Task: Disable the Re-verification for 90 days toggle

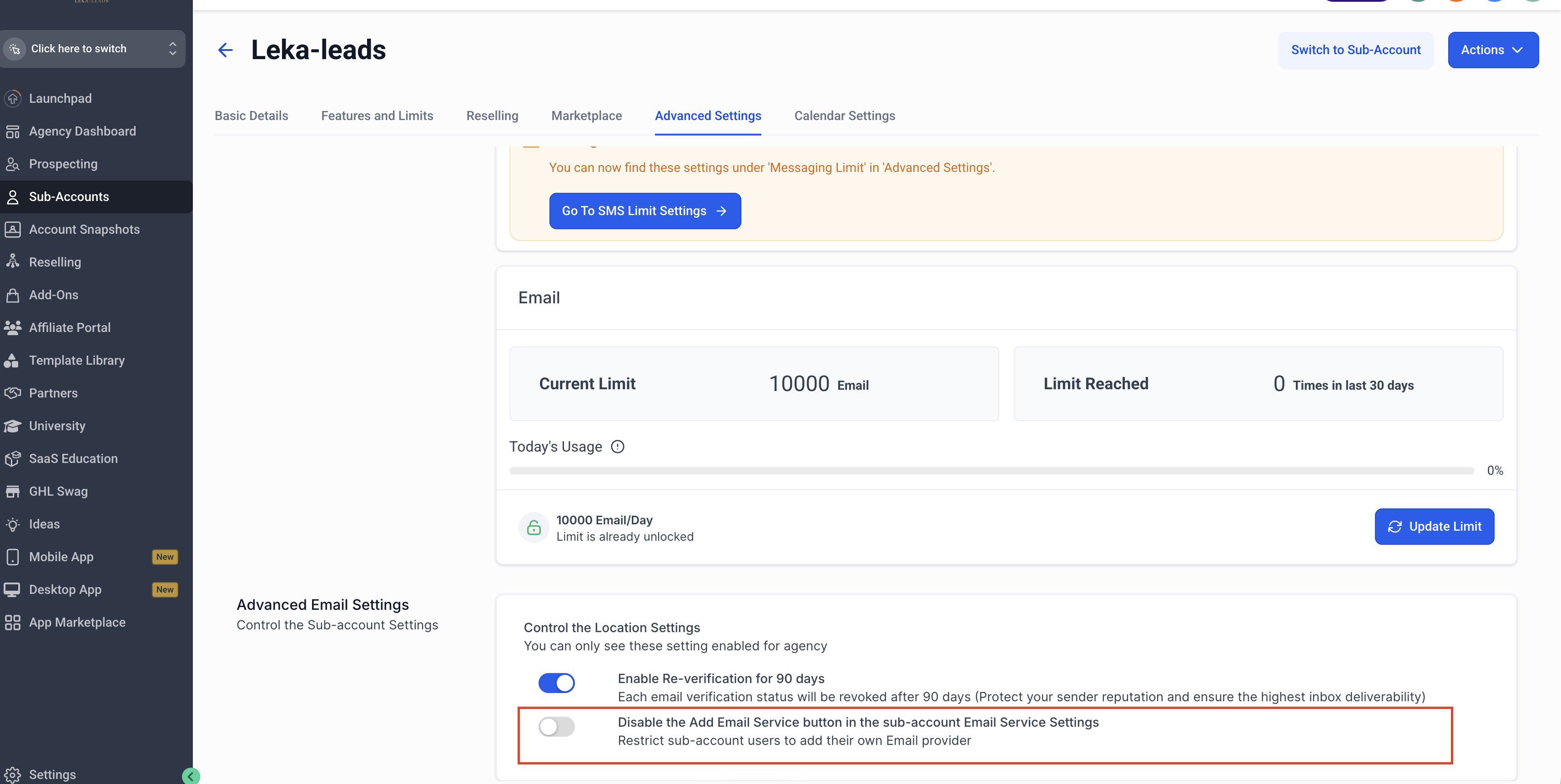Action: click(556, 683)
